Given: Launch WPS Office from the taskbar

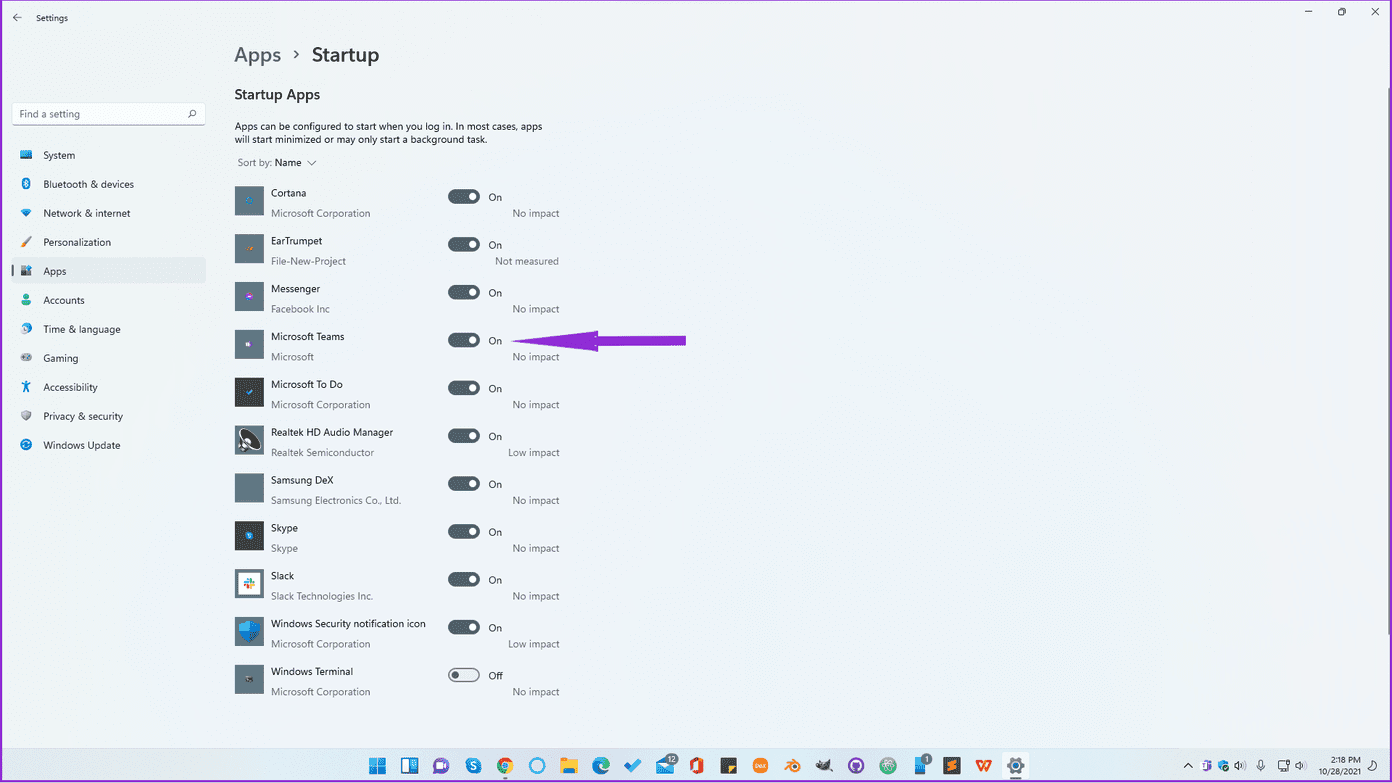Looking at the screenshot, I should coord(984,766).
